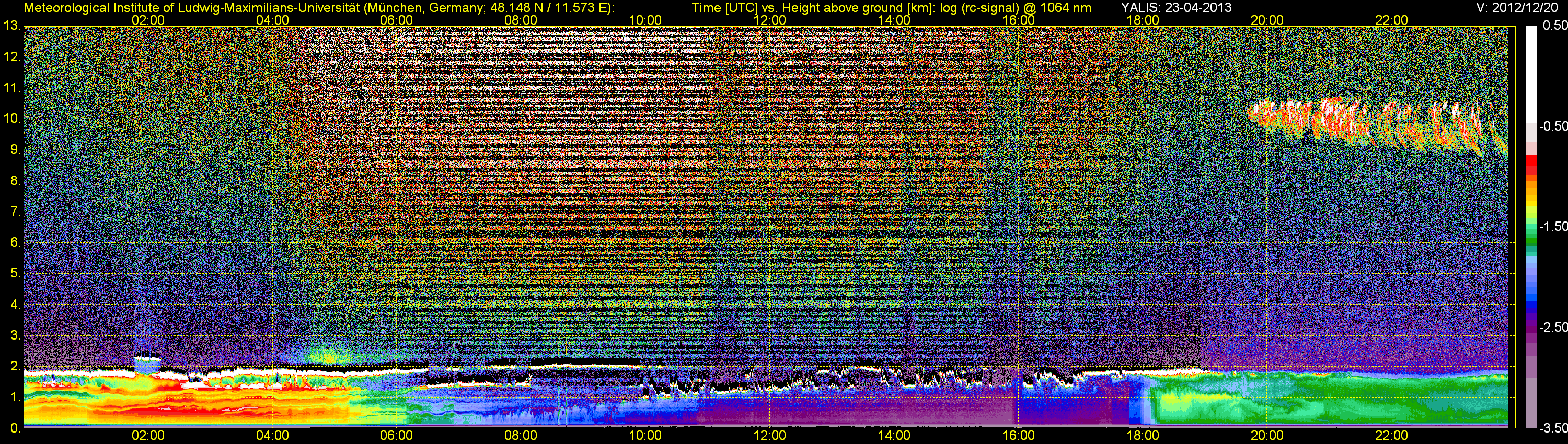Image resolution: width=1568 pixels, height=444 pixels.
Task: Click the '-0.50' colorbar scale value
Action: point(1553,126)
